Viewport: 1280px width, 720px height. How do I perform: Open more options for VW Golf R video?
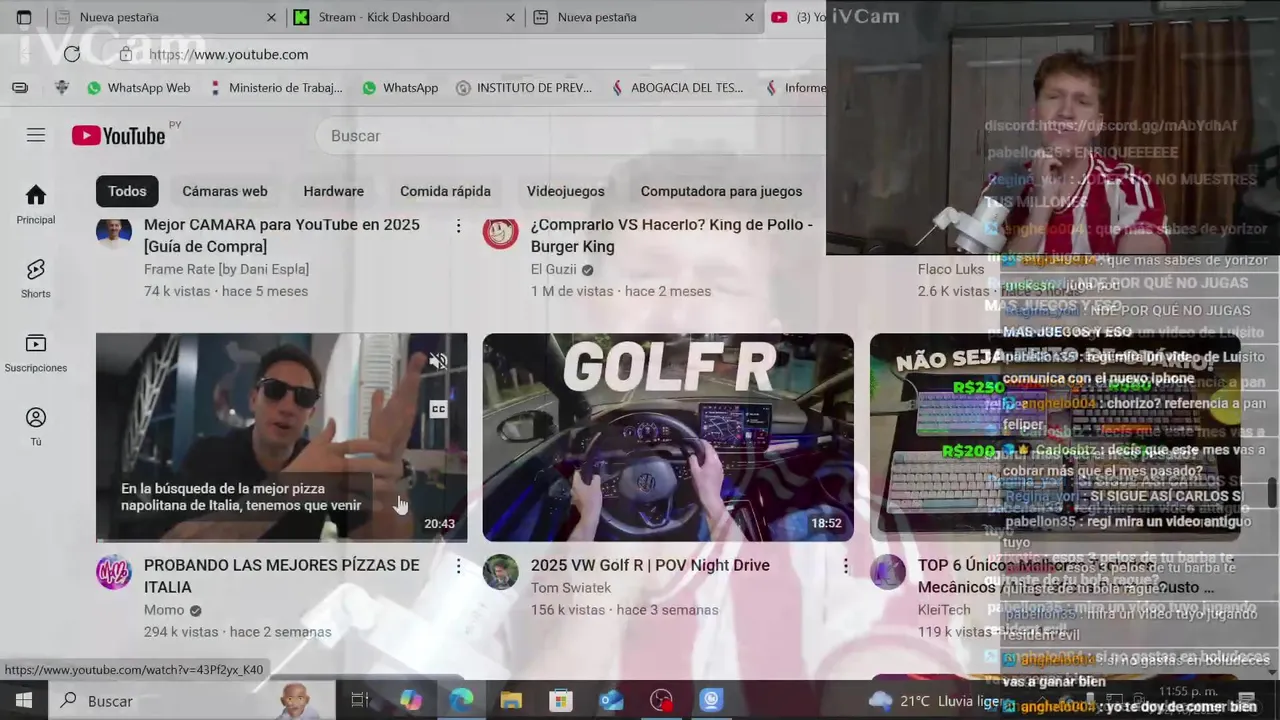845,567
